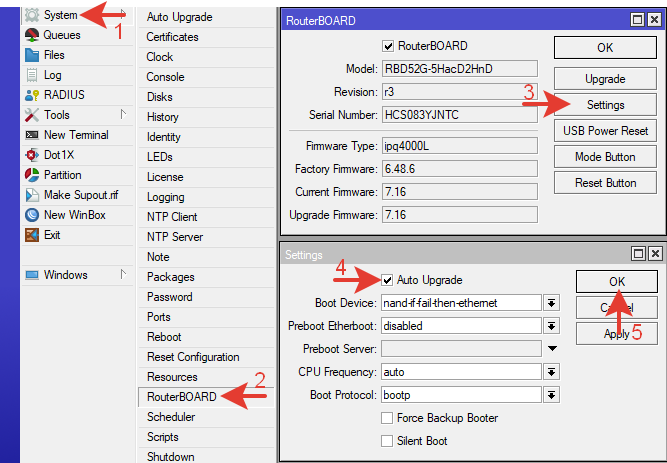667x463 pixels.
Task: Open Reset Configuration entry
Action: coord(206,357)
